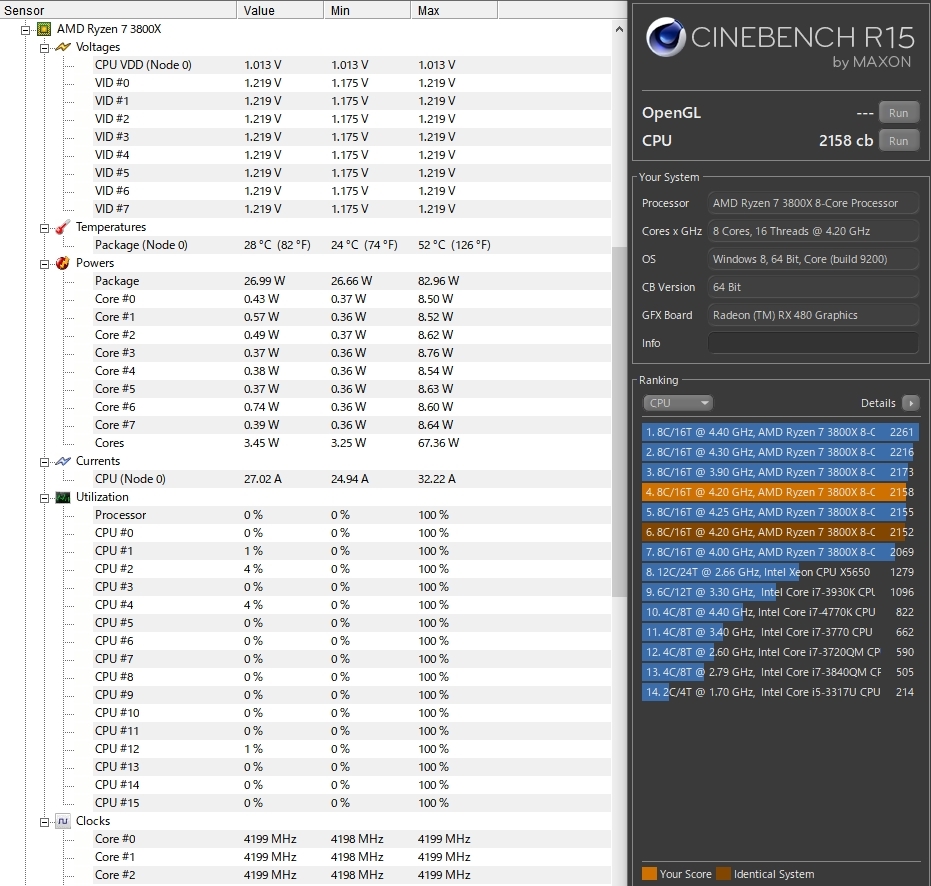The height and width of the screenshot is (886, 931).
Task: Click the Powers flame icon
Action: (x=63, y=263)
